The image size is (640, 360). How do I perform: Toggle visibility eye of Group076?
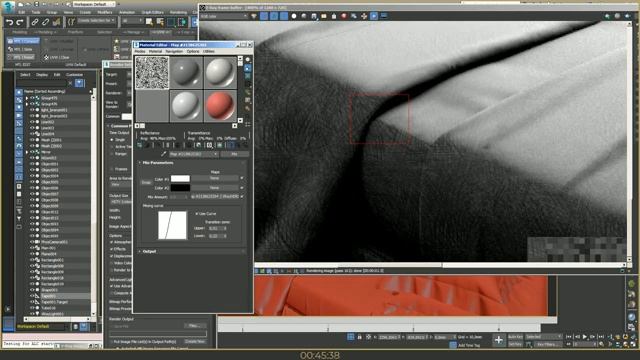click(x=32, y=104)
